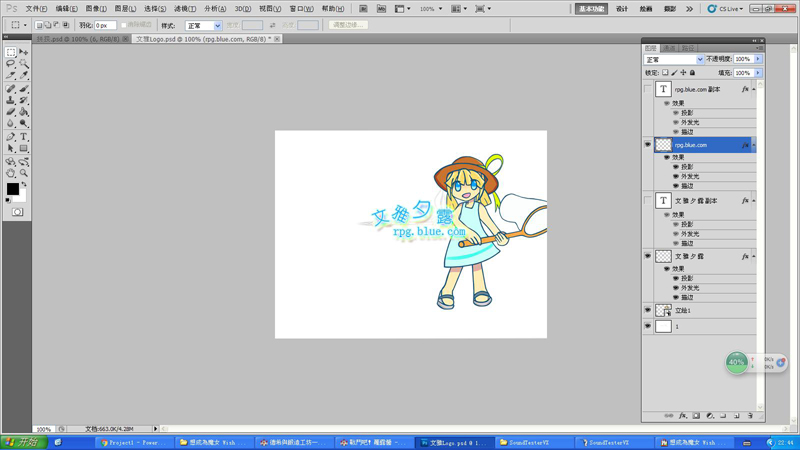This screenshot has height=450, width=800.
Task: Select the History Brush tool
Action: tap(23, 101)
